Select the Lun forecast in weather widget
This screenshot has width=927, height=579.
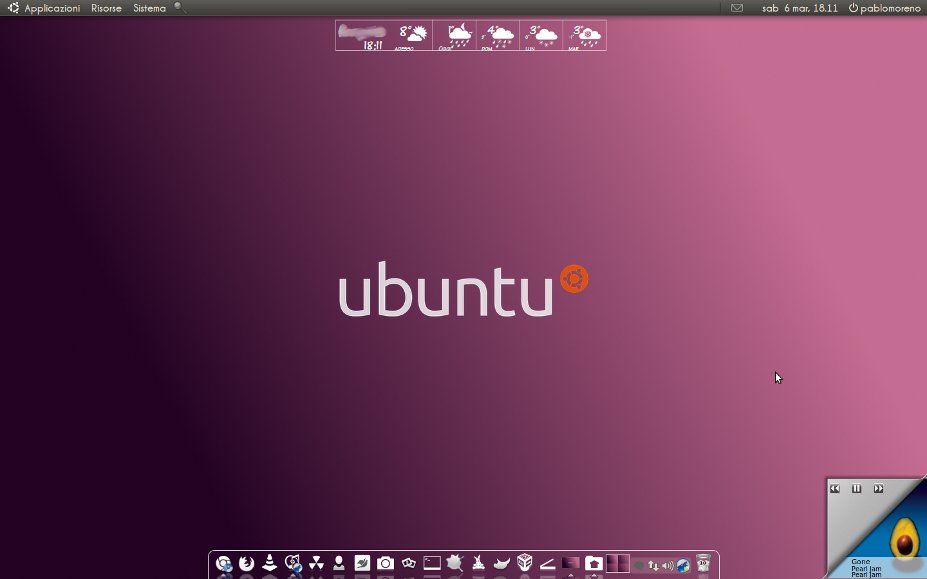pyautogui.click(x=541, y=35)
